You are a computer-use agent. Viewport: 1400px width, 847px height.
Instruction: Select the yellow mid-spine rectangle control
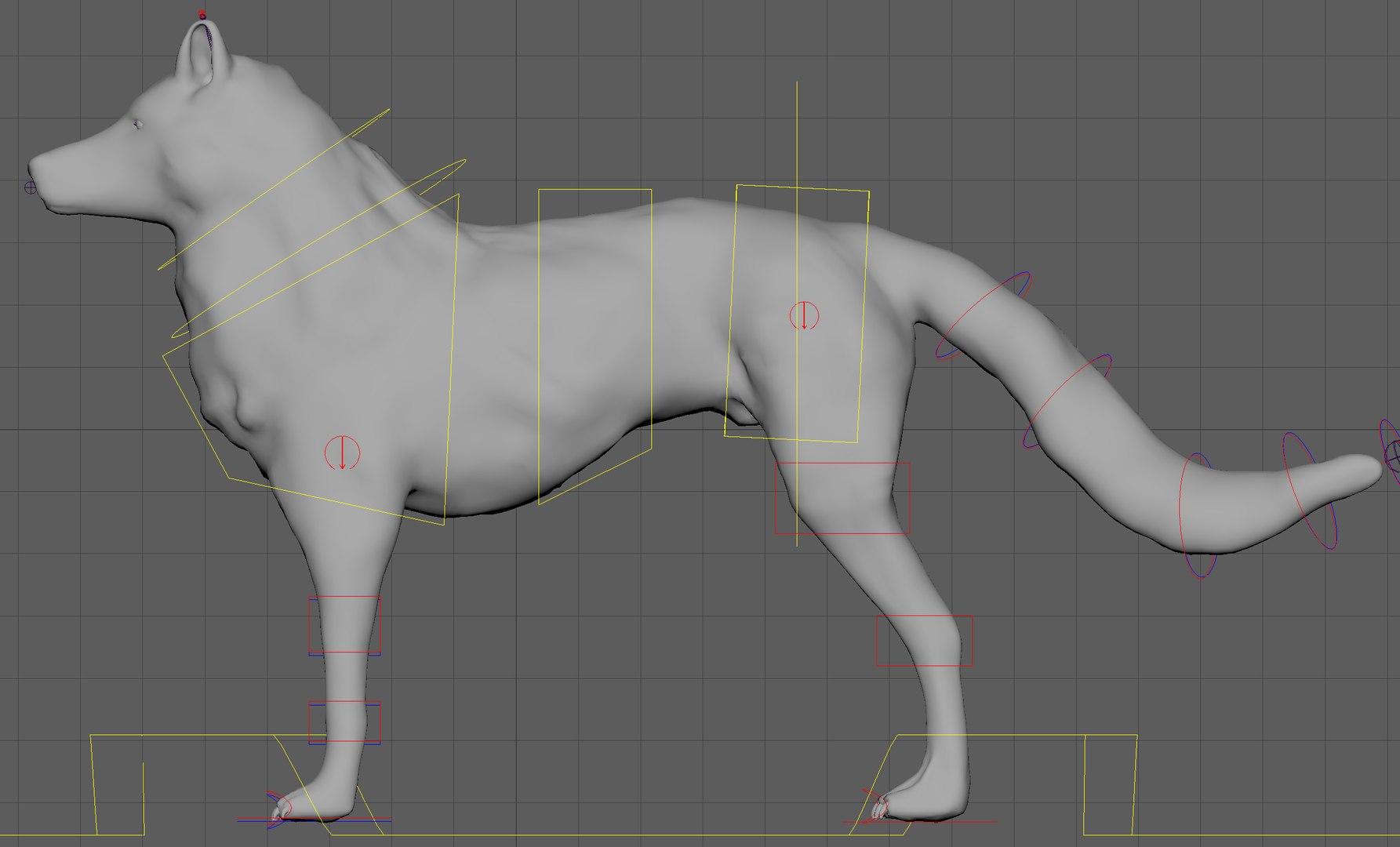coord(595,346)
